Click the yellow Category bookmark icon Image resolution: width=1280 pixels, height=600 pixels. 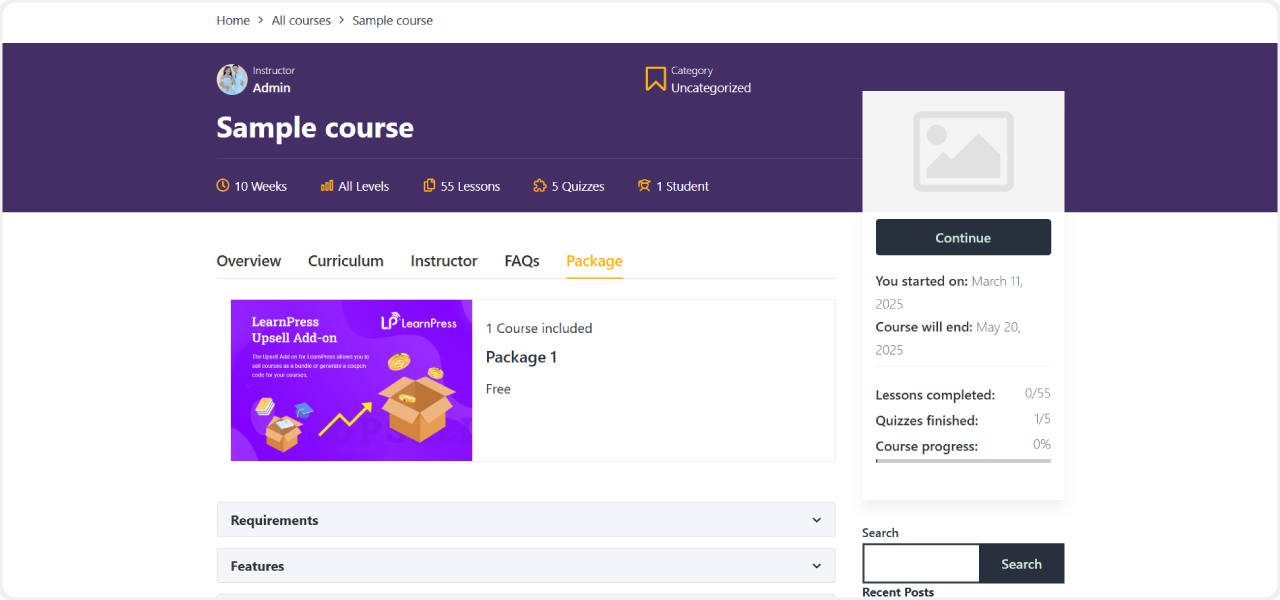tap(655, 79)
